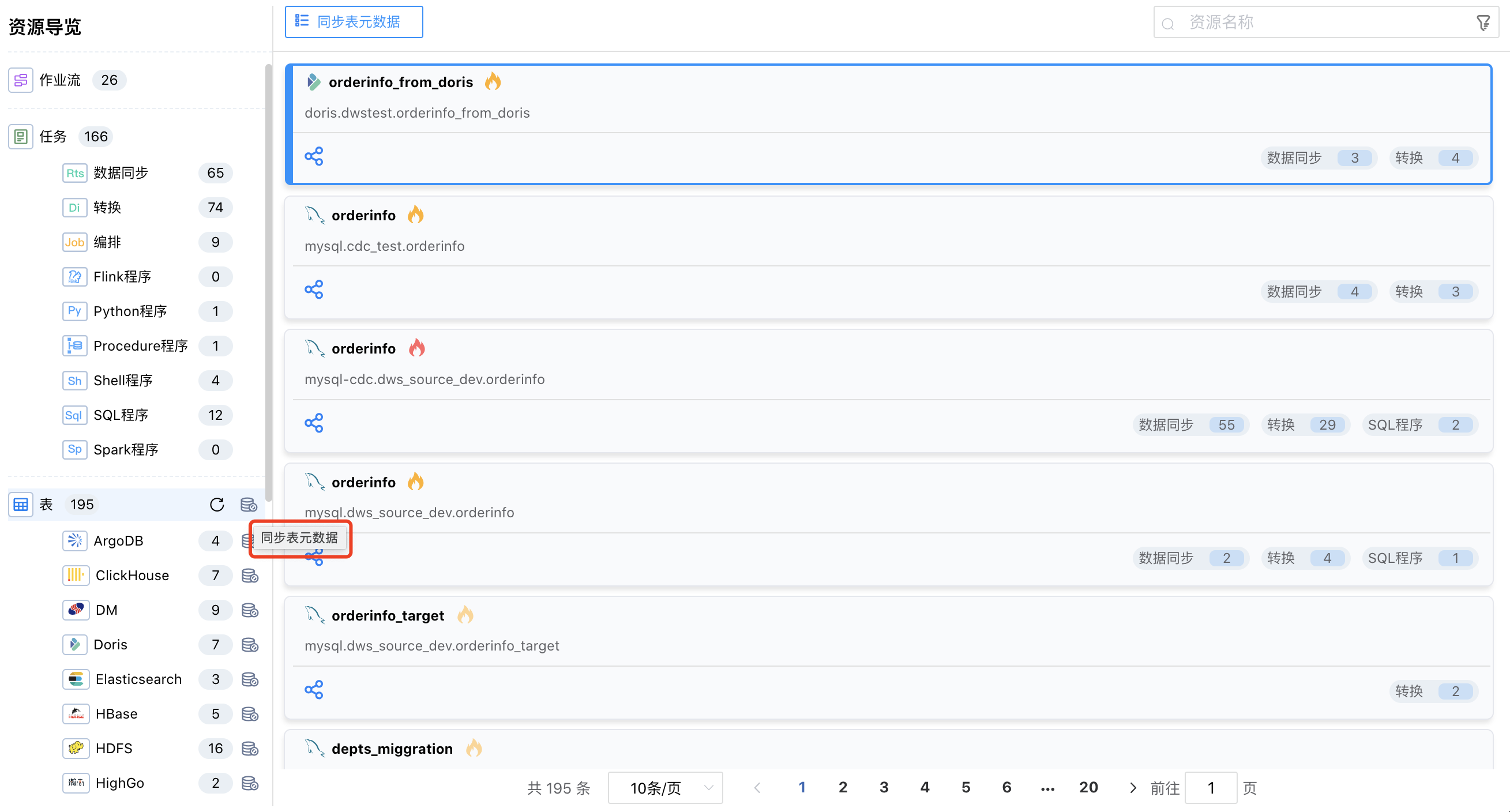Click the sidebar vertical scrollbar
1510x812 pixels.
pos(268,281)
